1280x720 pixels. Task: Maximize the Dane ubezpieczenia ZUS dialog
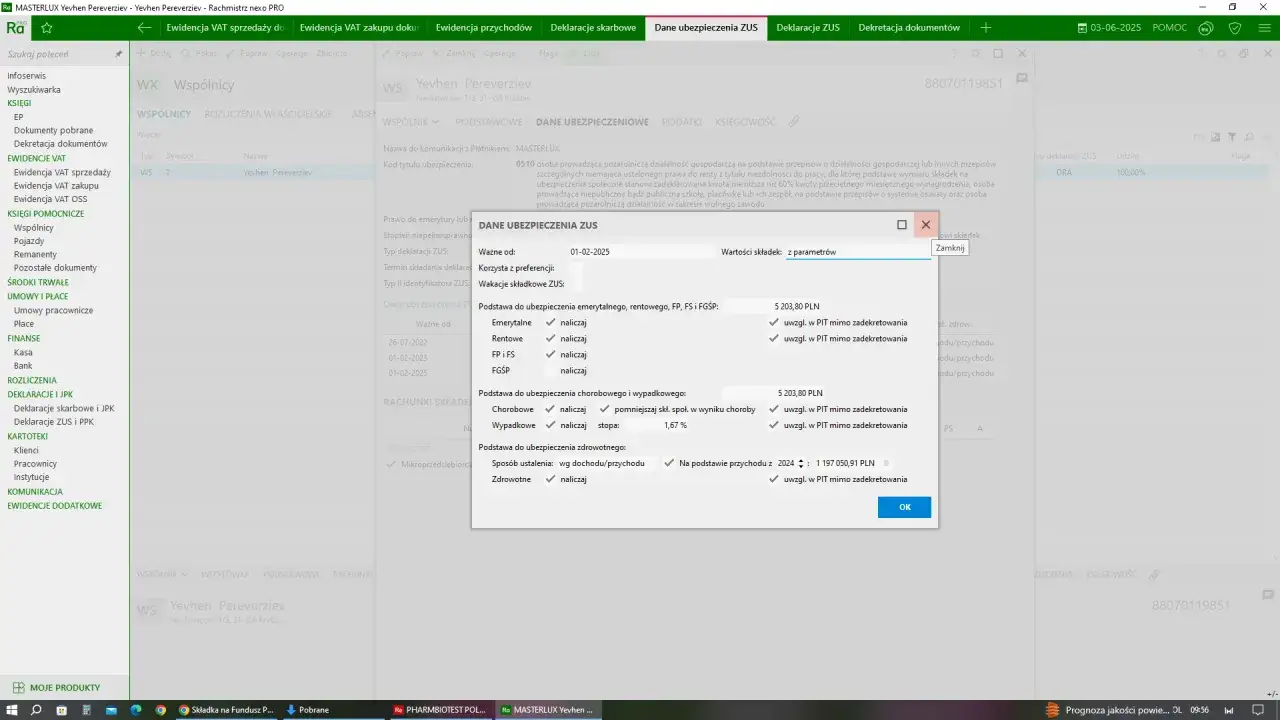901,225
